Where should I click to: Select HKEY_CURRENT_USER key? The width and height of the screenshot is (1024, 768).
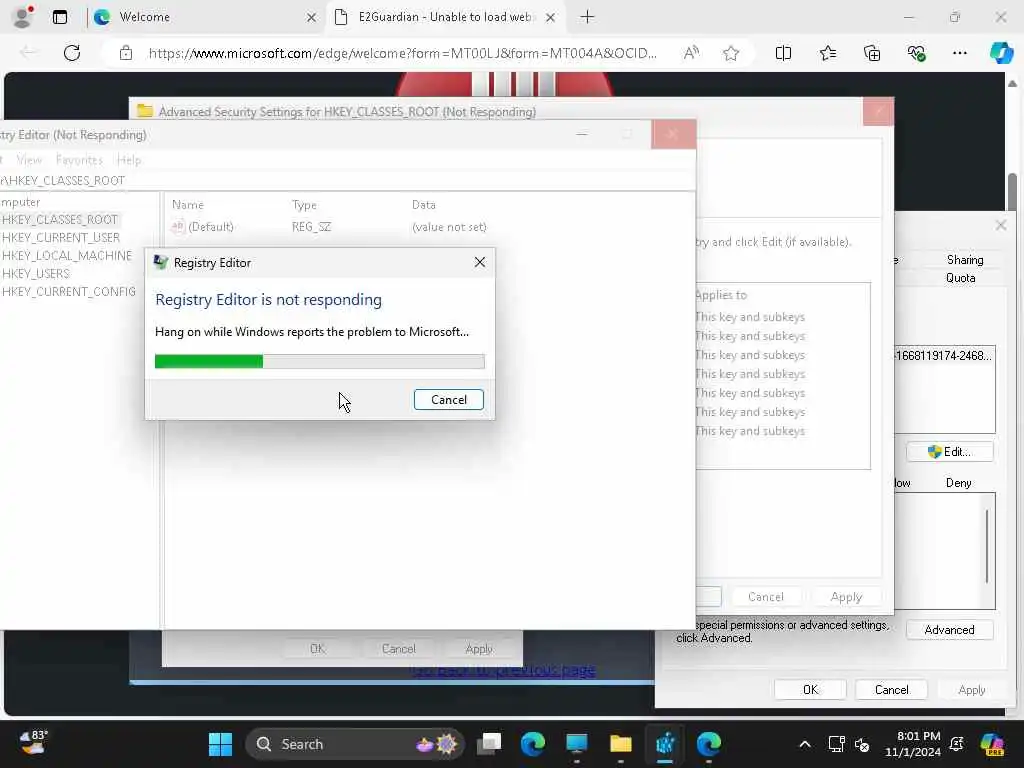[61, 238]
